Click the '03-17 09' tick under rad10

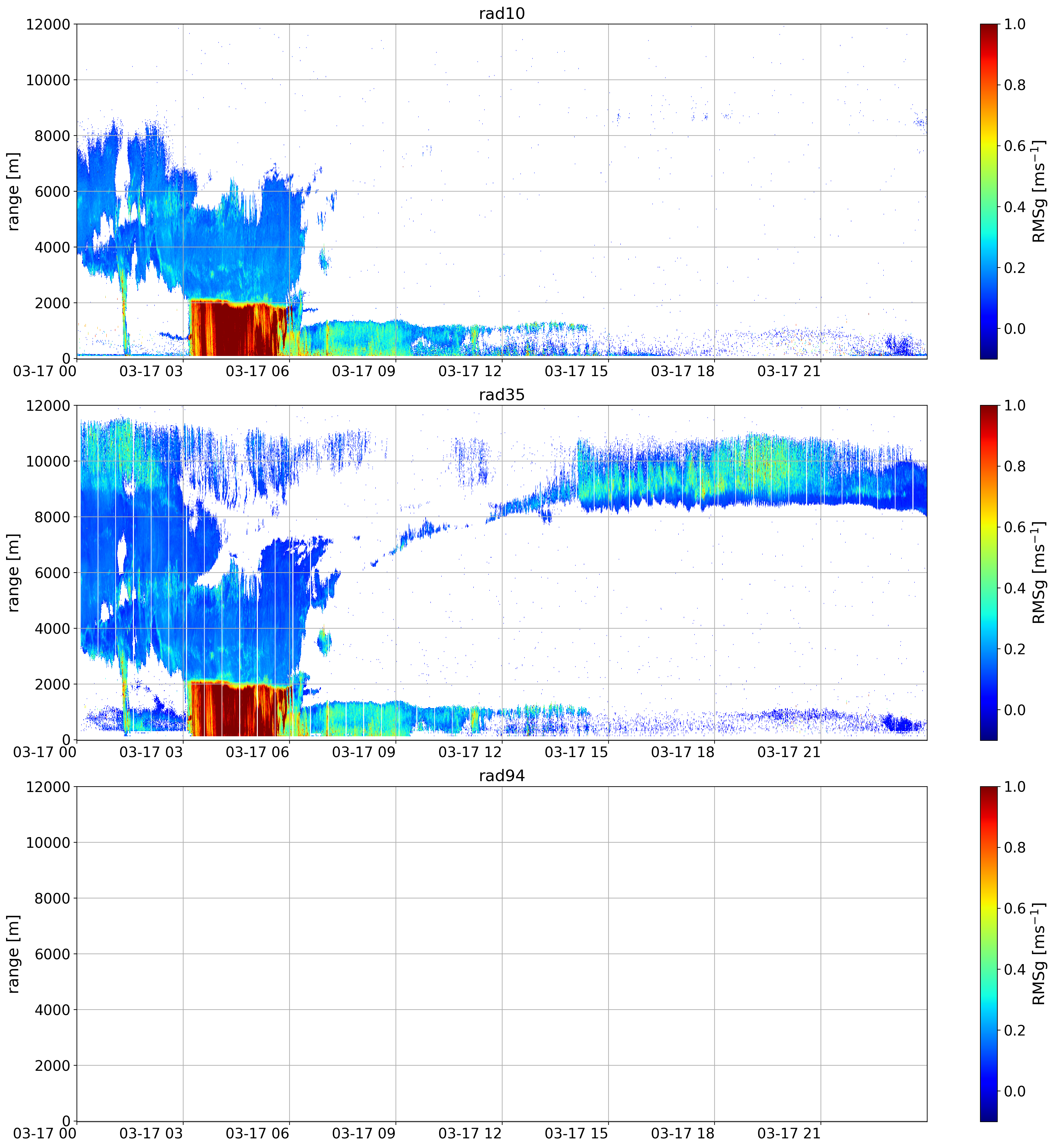364,371
